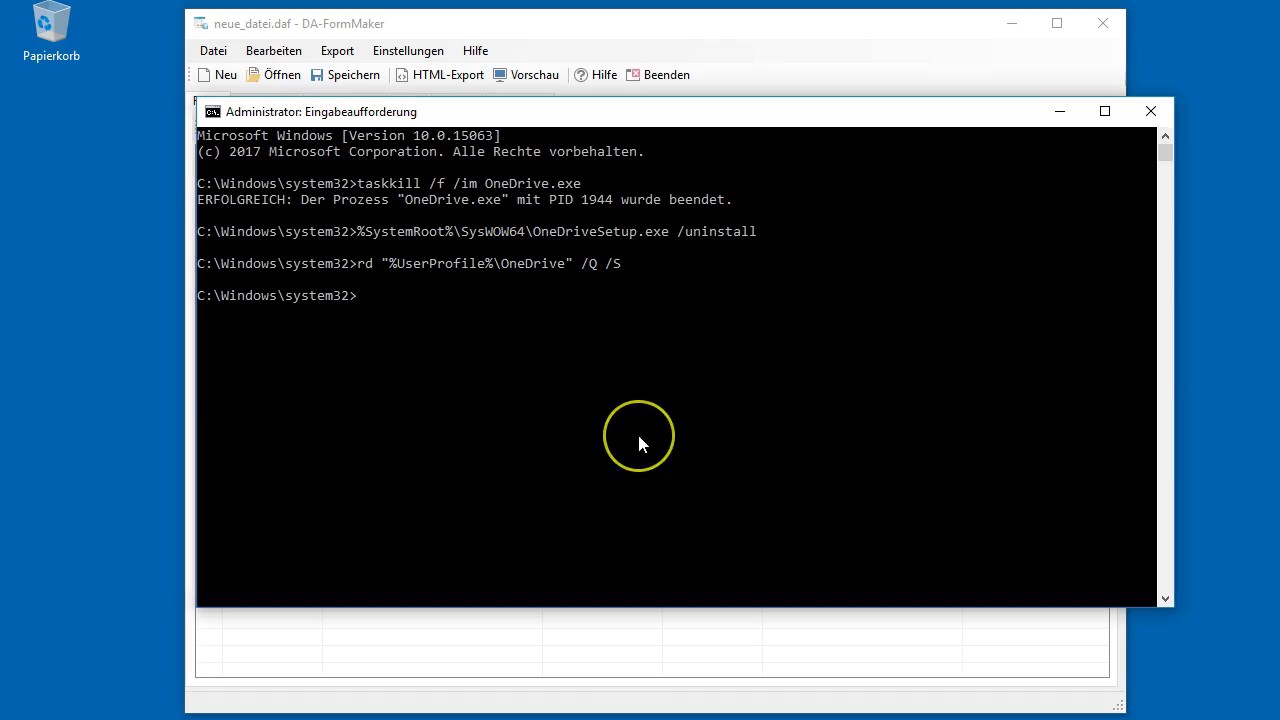This screenshot has height=720, width=1280.
Task: Click the Beenden toolbar button
Action: coord(658,75)
